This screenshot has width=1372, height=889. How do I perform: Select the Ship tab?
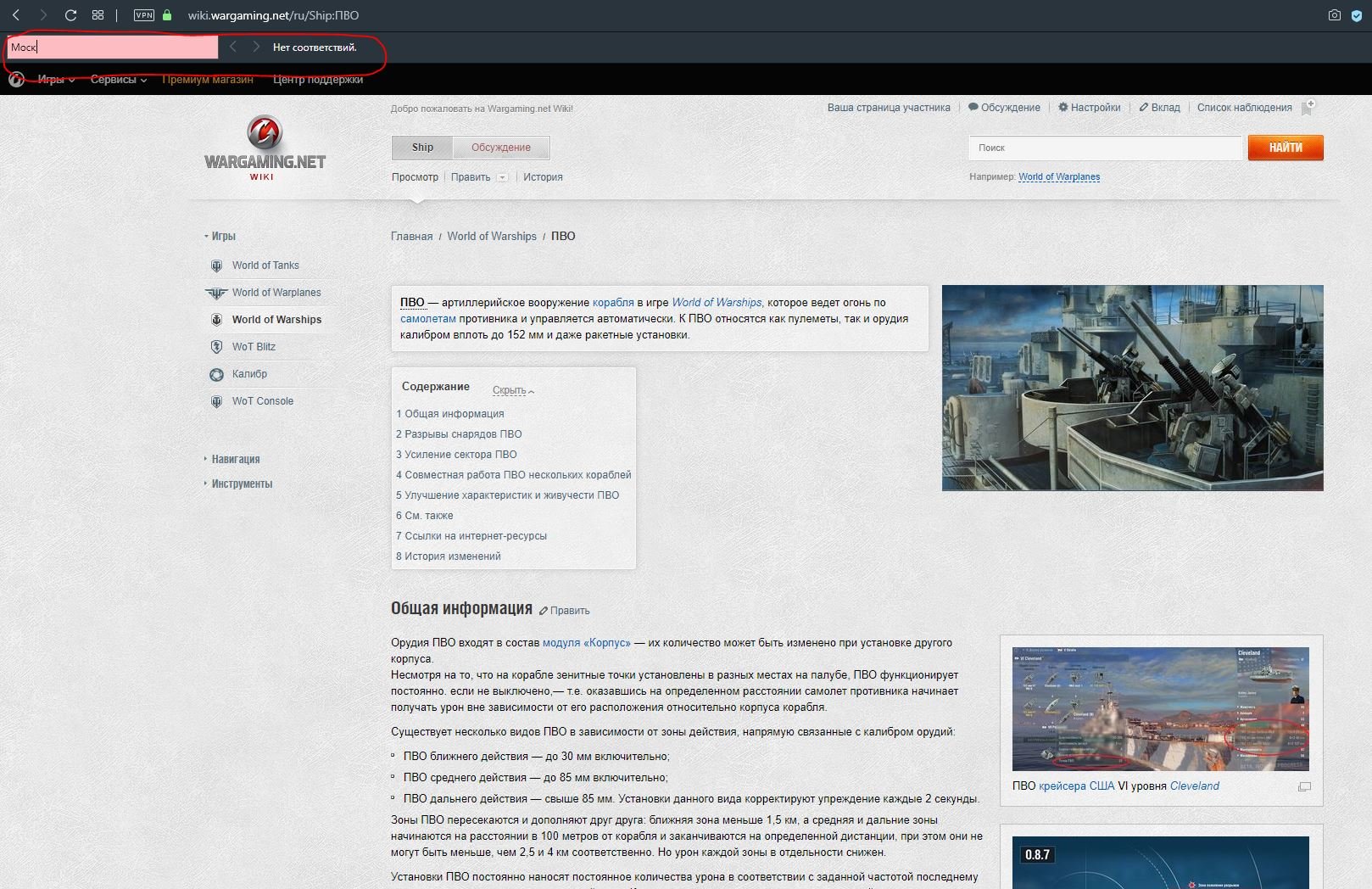point(422,148)
